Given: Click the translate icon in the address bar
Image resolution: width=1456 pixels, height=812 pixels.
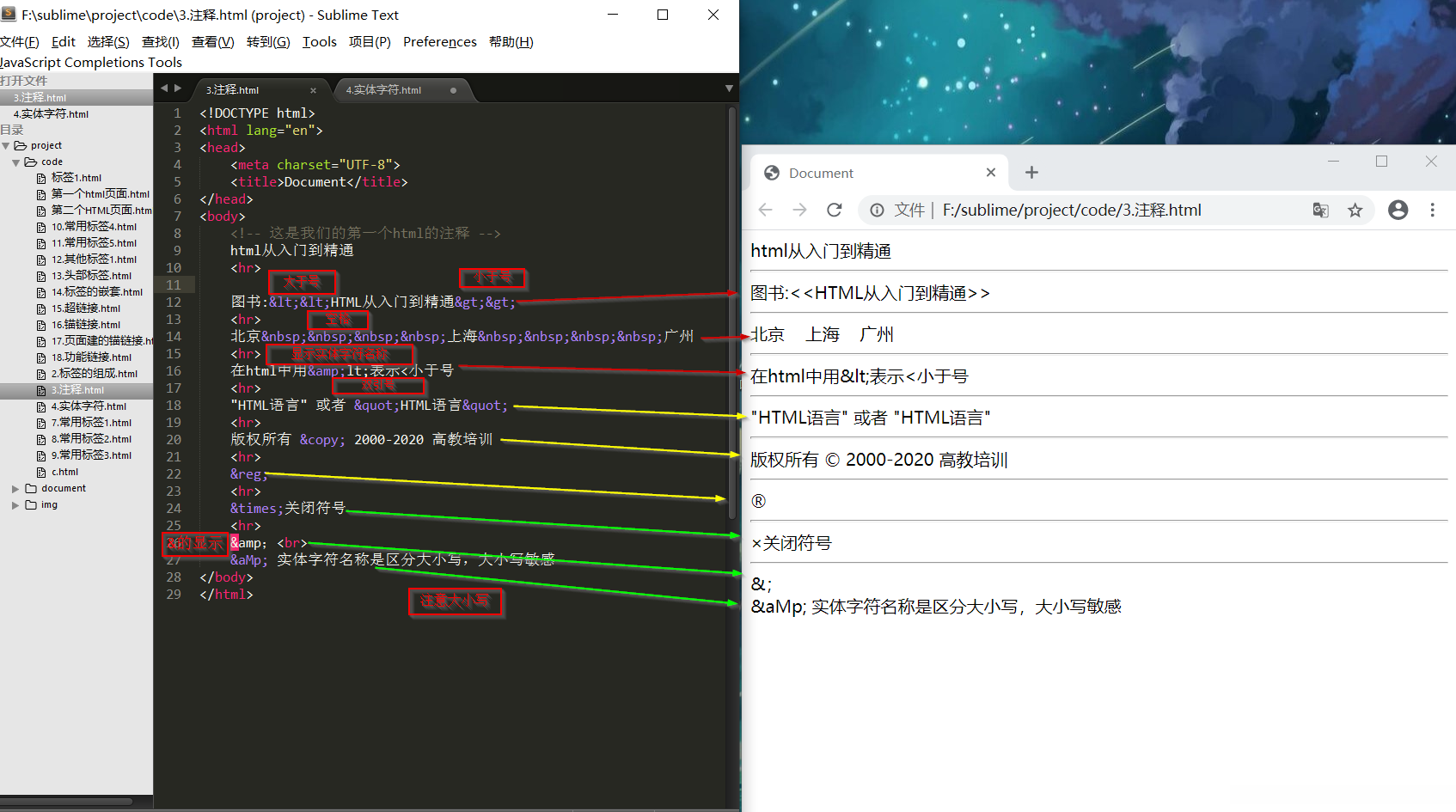Looking at the screenshot, I should pos(1320,210).
